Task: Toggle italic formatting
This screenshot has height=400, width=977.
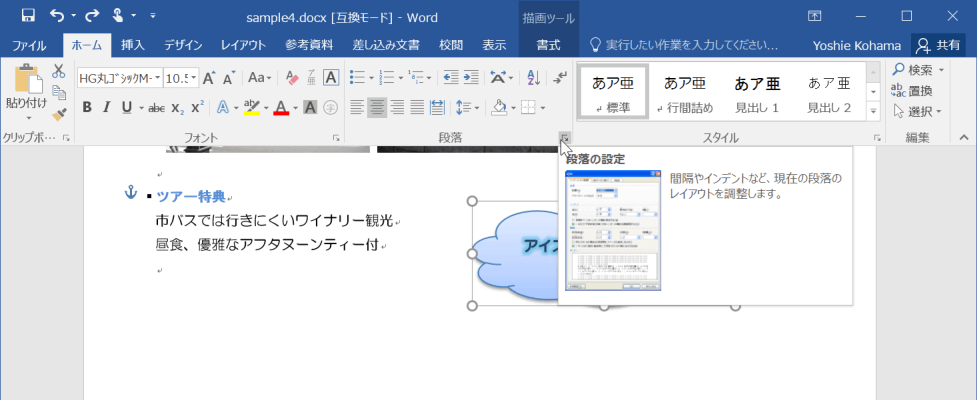Action: point(107,108)
